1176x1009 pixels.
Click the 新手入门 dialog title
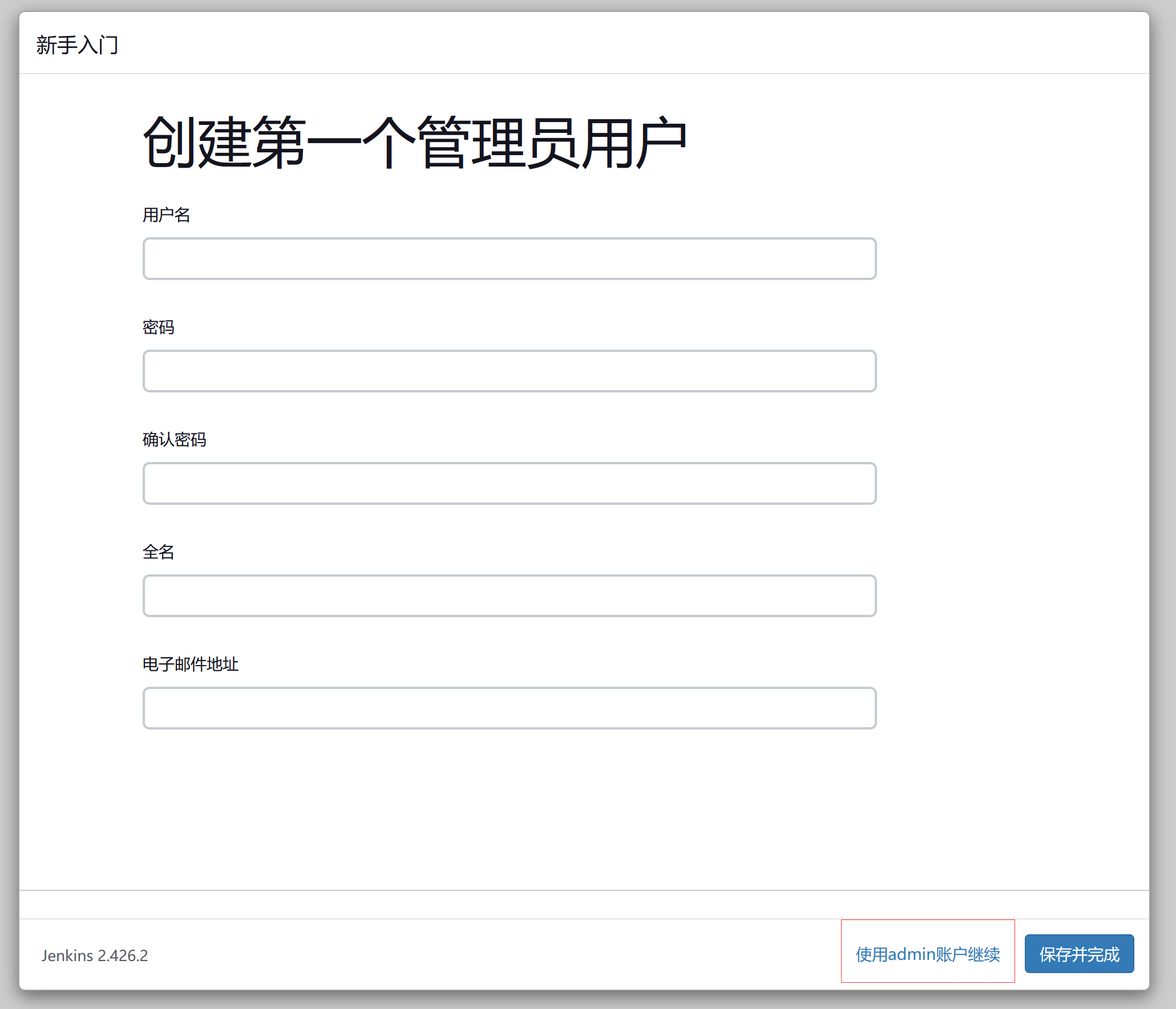(77, 45)
